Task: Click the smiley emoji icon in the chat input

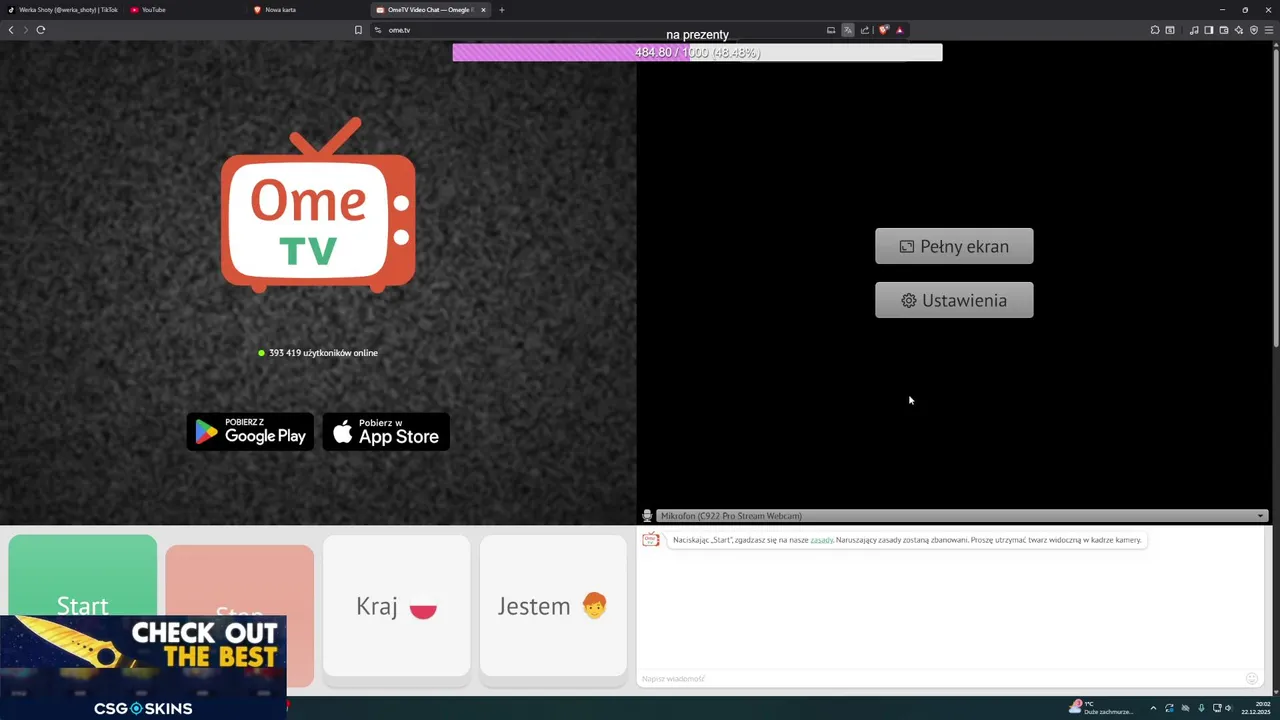Action: [x=1251, y=678]
